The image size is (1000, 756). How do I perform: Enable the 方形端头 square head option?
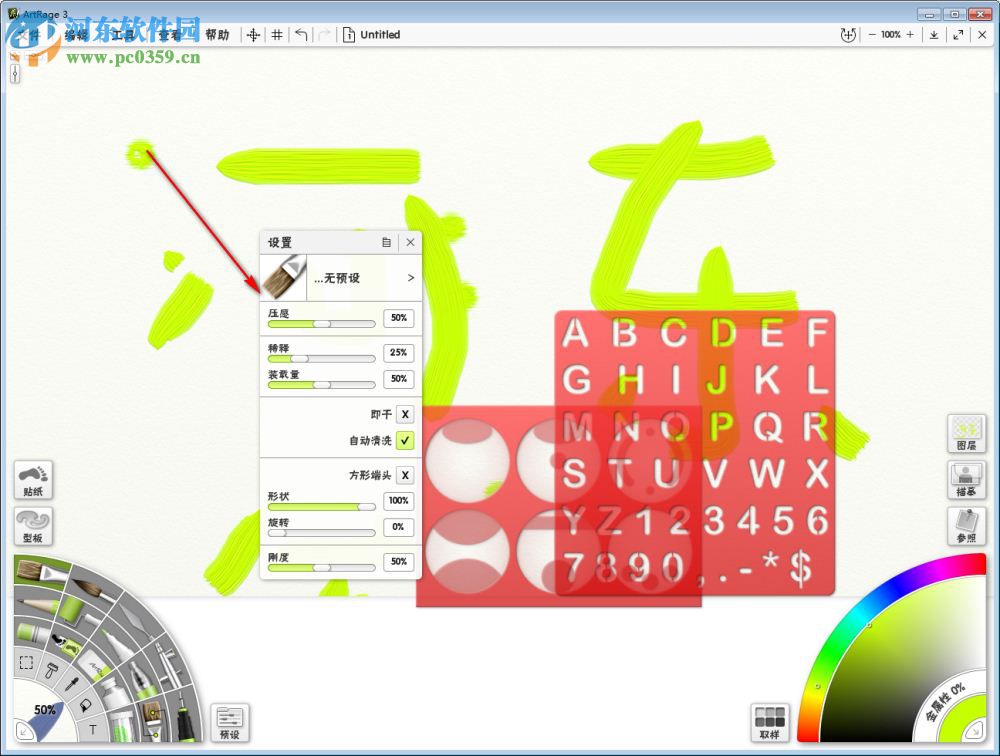(403, 475)
